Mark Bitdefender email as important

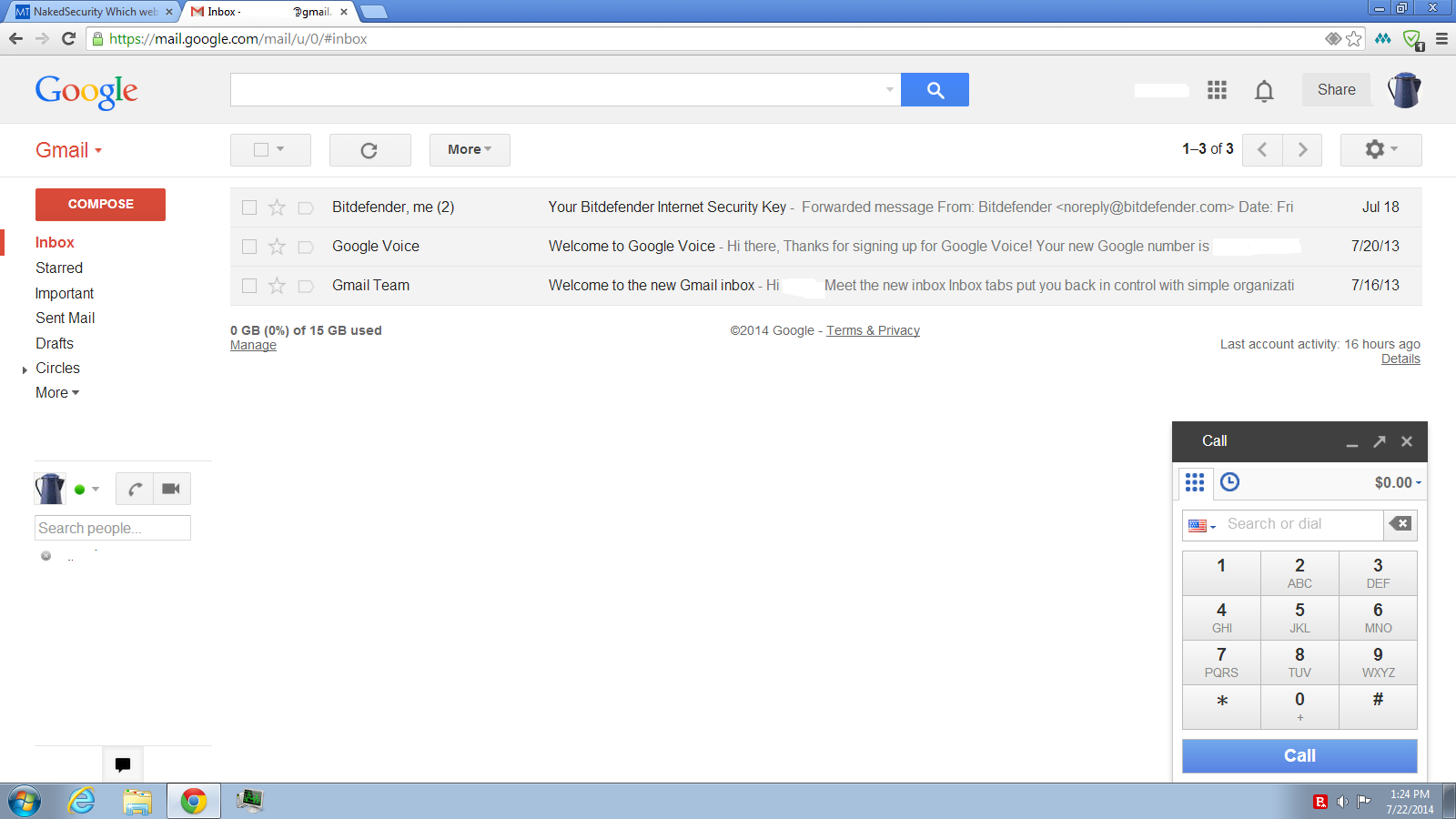coord(306,207)
